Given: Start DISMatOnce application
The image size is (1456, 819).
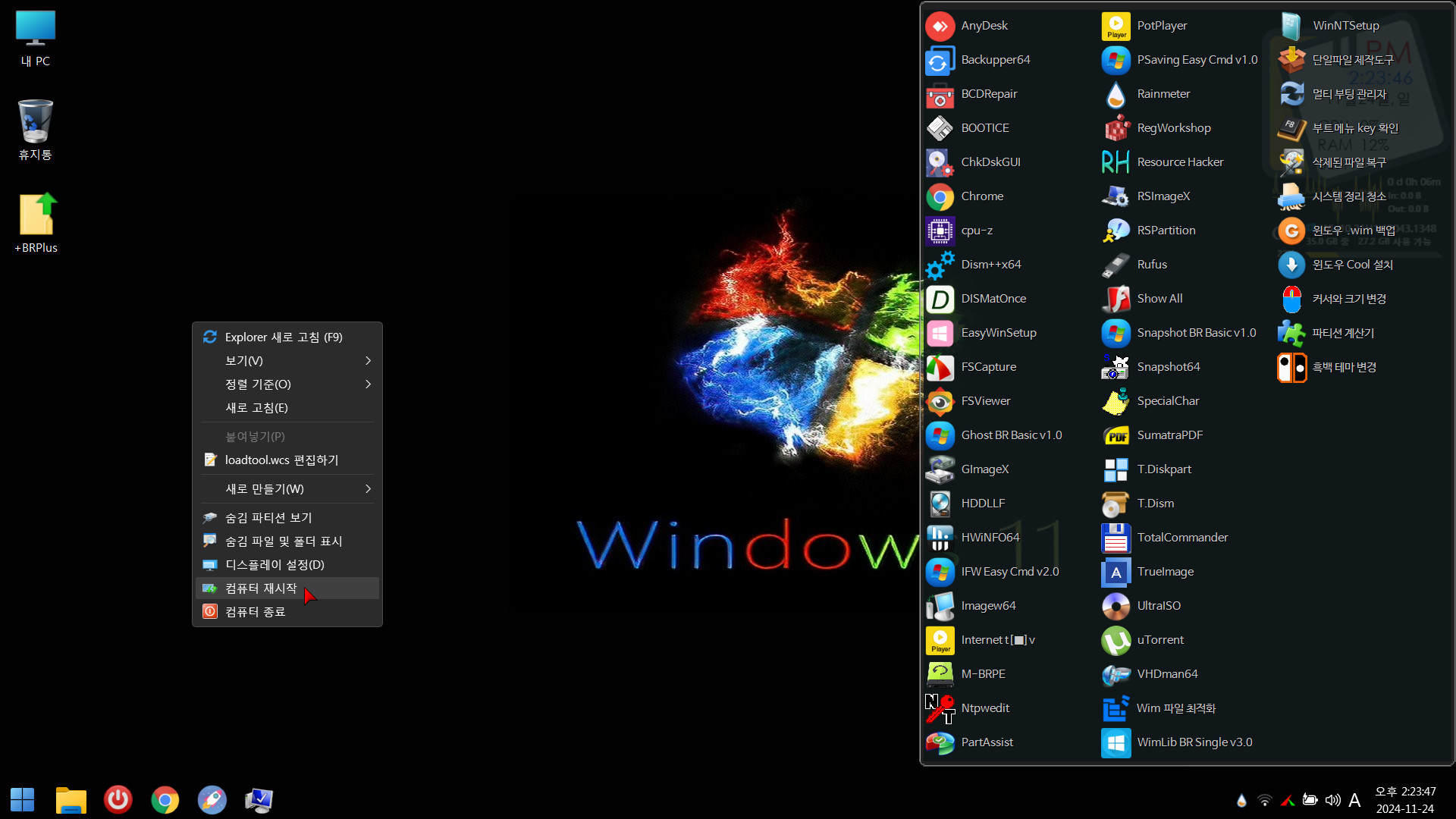Looking at the screenshot, I should pos(976,299).
